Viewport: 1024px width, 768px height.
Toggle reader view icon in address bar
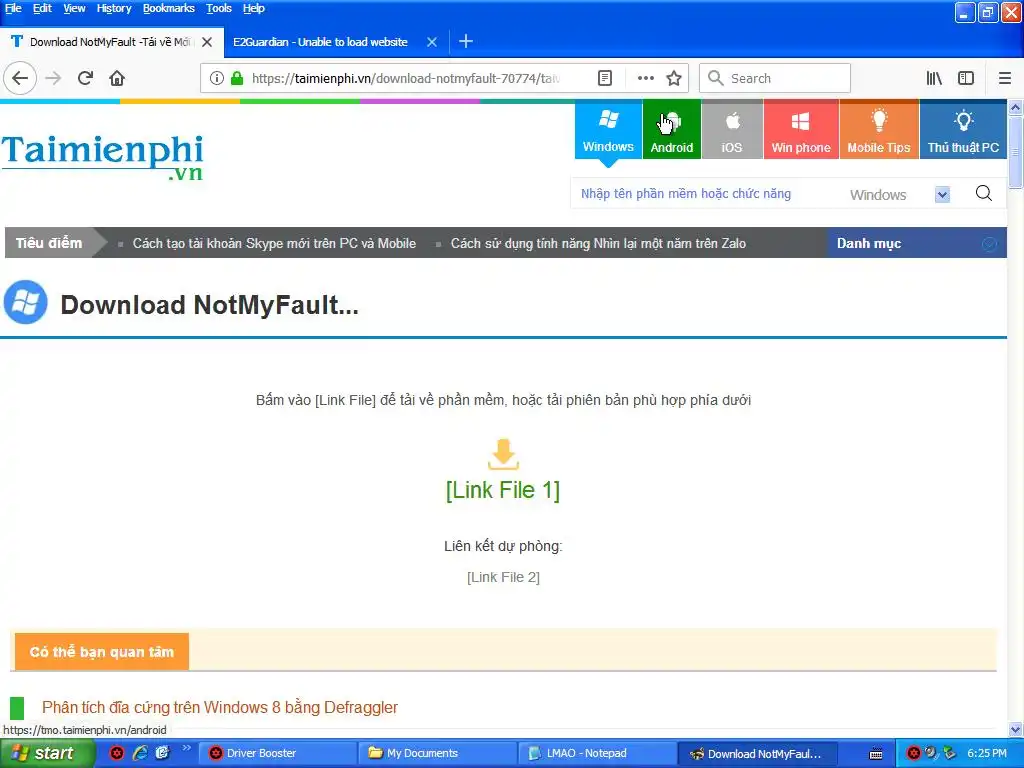[x=605, y=78]
